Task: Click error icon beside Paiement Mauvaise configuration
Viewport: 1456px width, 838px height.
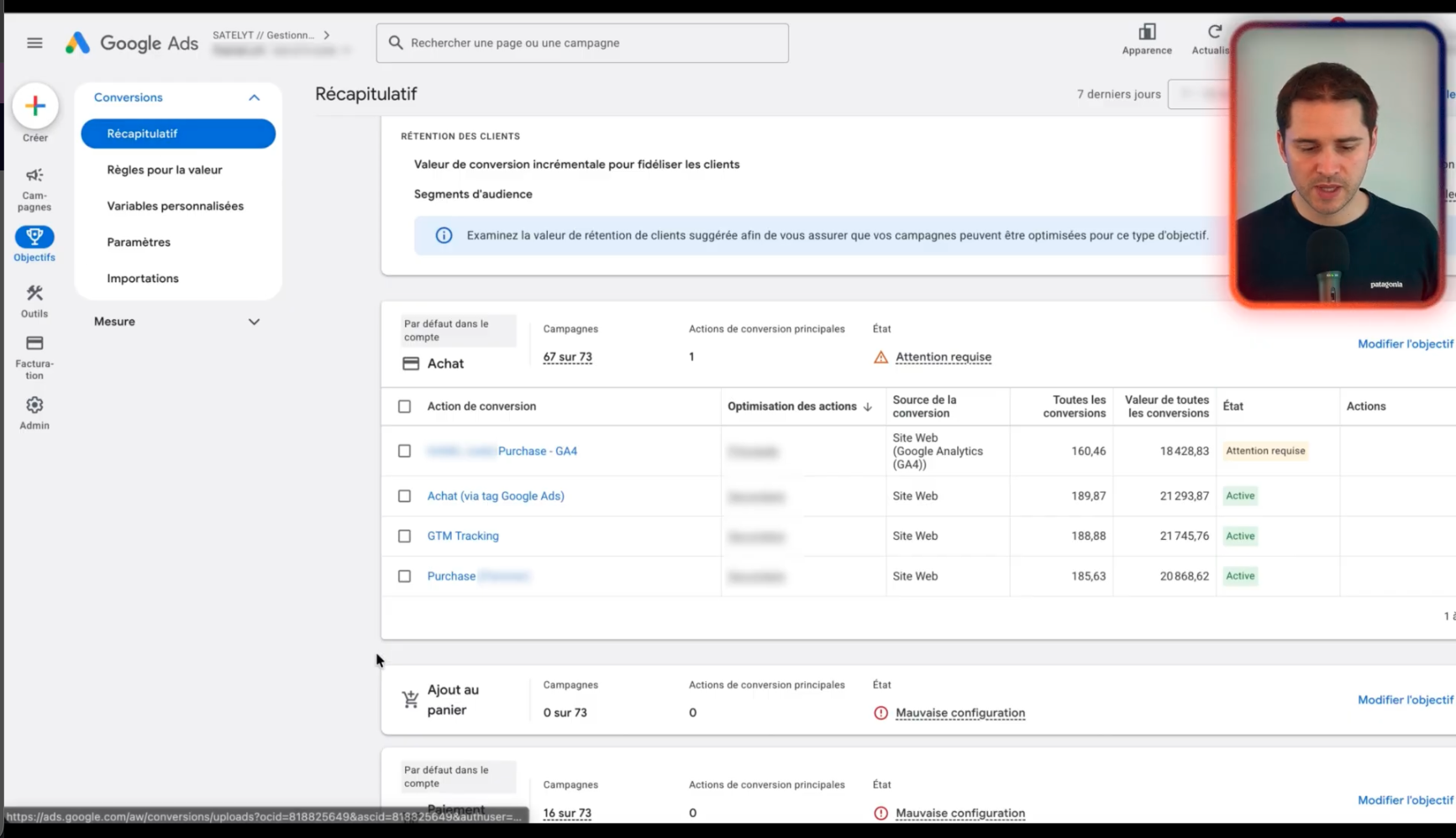Action: 880,813
